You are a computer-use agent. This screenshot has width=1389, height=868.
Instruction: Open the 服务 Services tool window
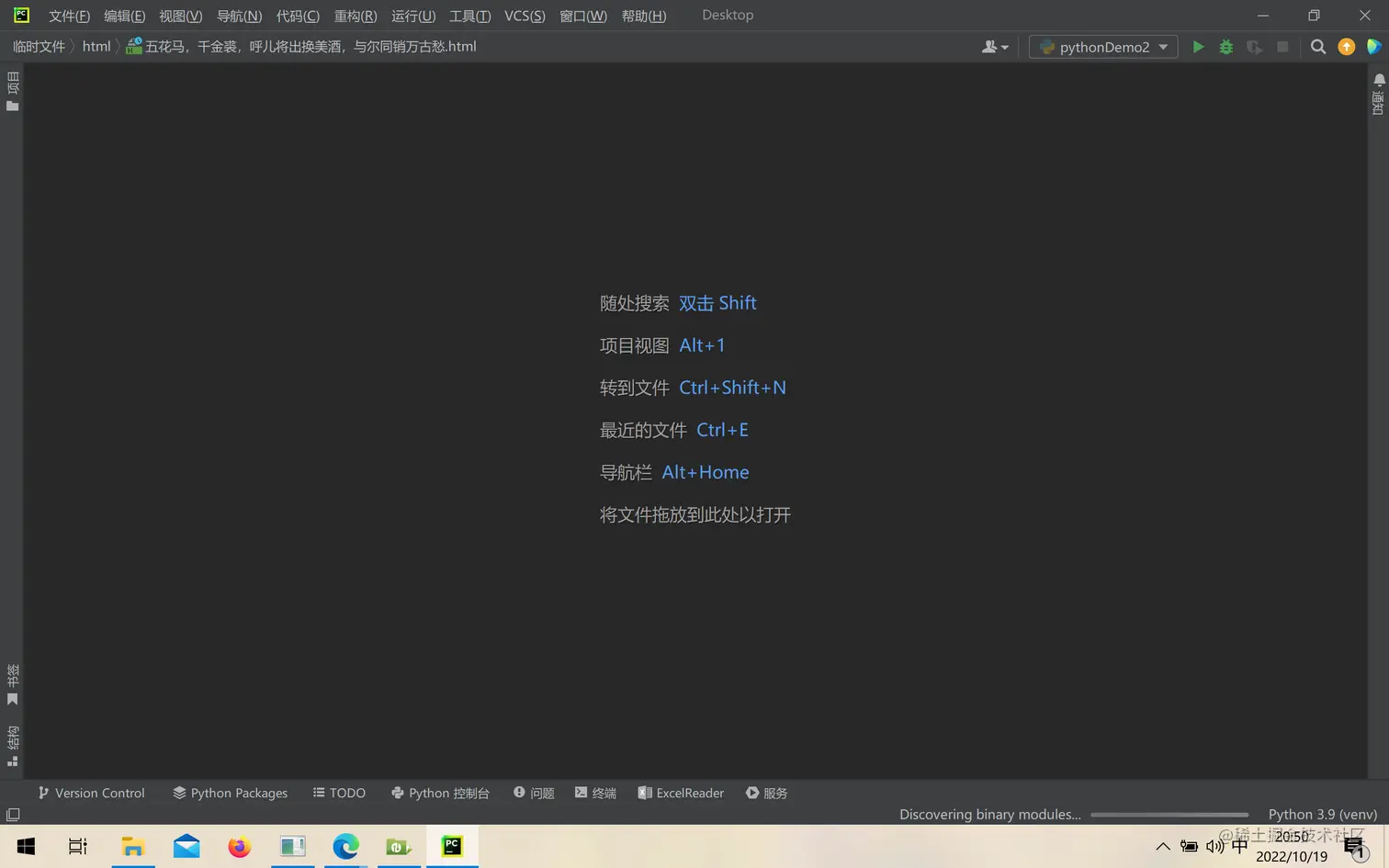[x=767, y=793]
